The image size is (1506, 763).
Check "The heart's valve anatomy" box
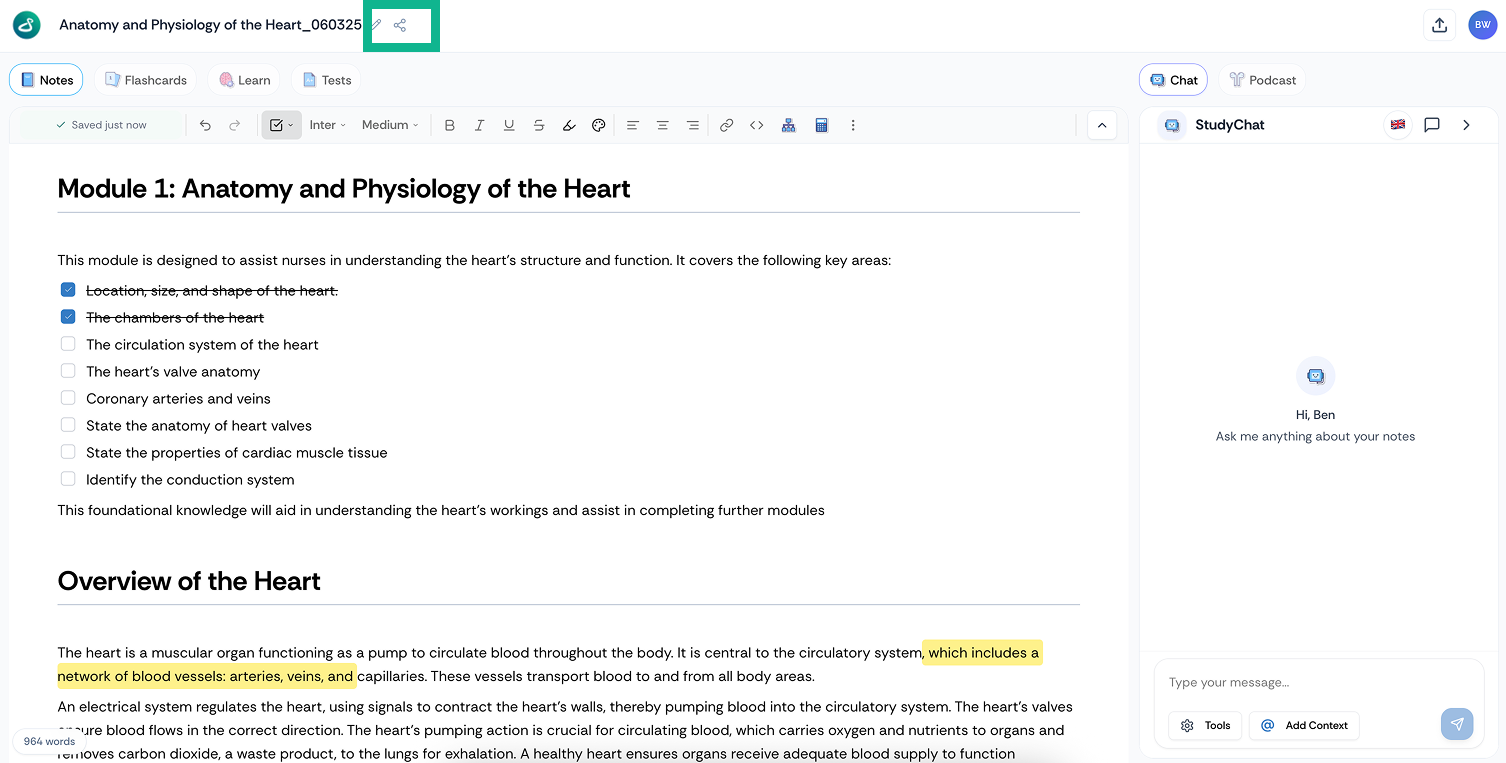click(68, 371)
